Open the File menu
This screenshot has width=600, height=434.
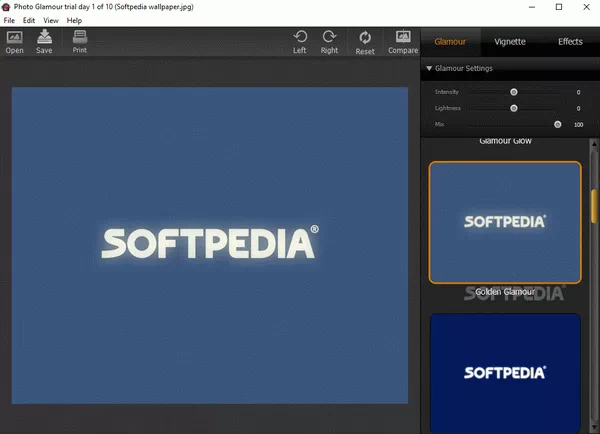coord(9,20)
